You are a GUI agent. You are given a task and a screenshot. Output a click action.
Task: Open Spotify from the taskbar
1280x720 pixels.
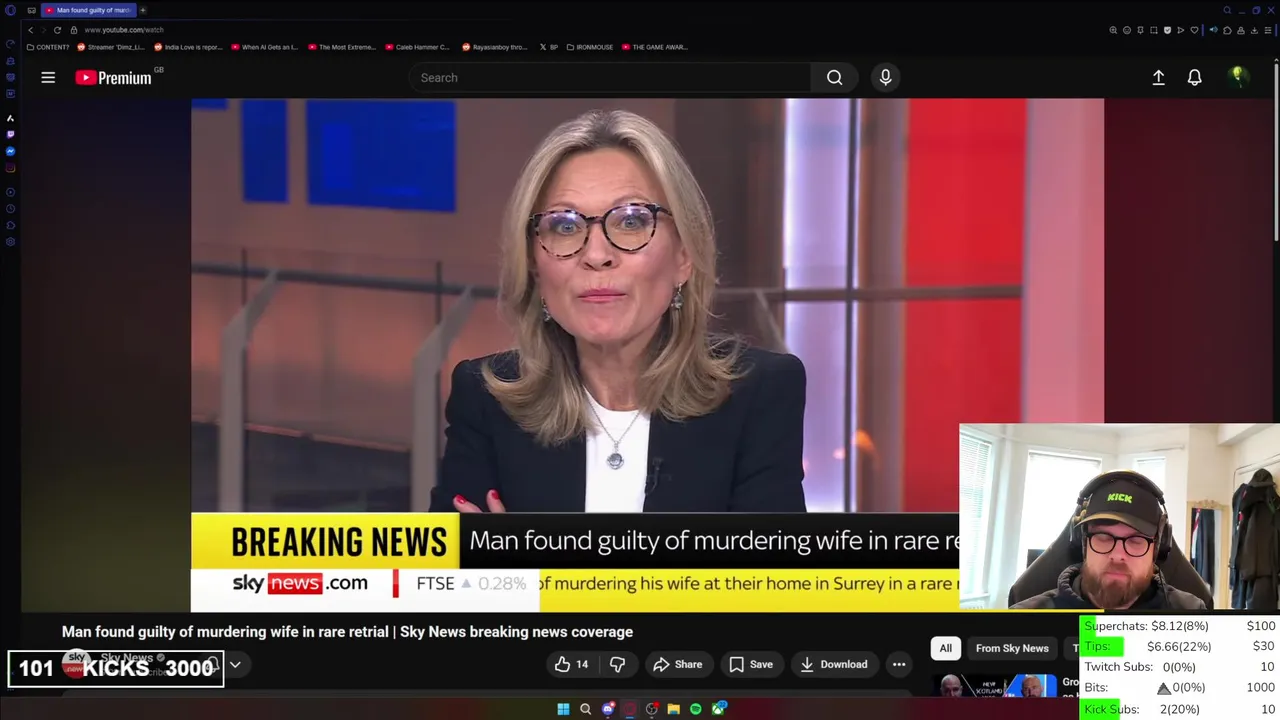(x=695, y=709)
